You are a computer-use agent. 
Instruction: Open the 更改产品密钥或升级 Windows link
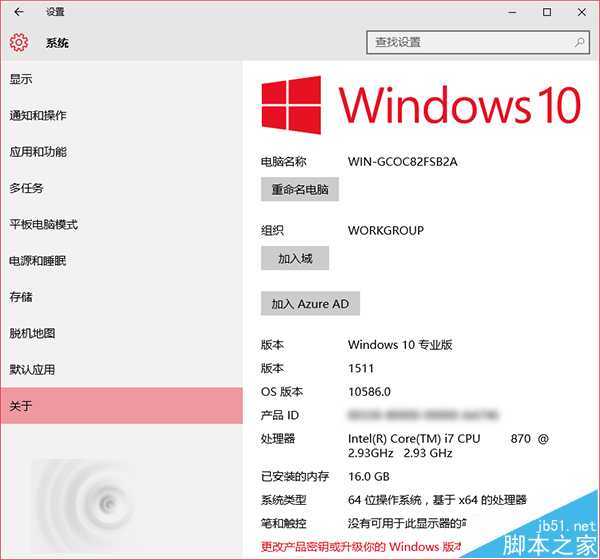tap(360, 547)
